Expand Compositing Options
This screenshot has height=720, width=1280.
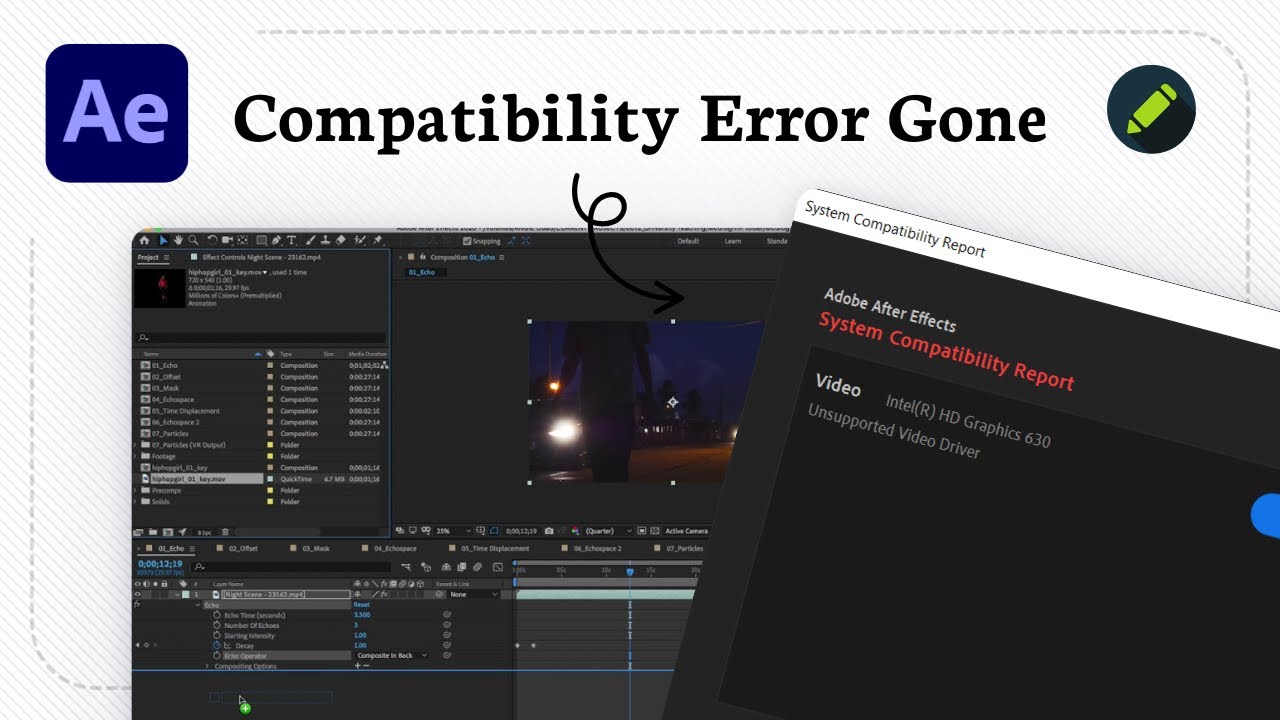pyautogui.click(x=206, y=666)
